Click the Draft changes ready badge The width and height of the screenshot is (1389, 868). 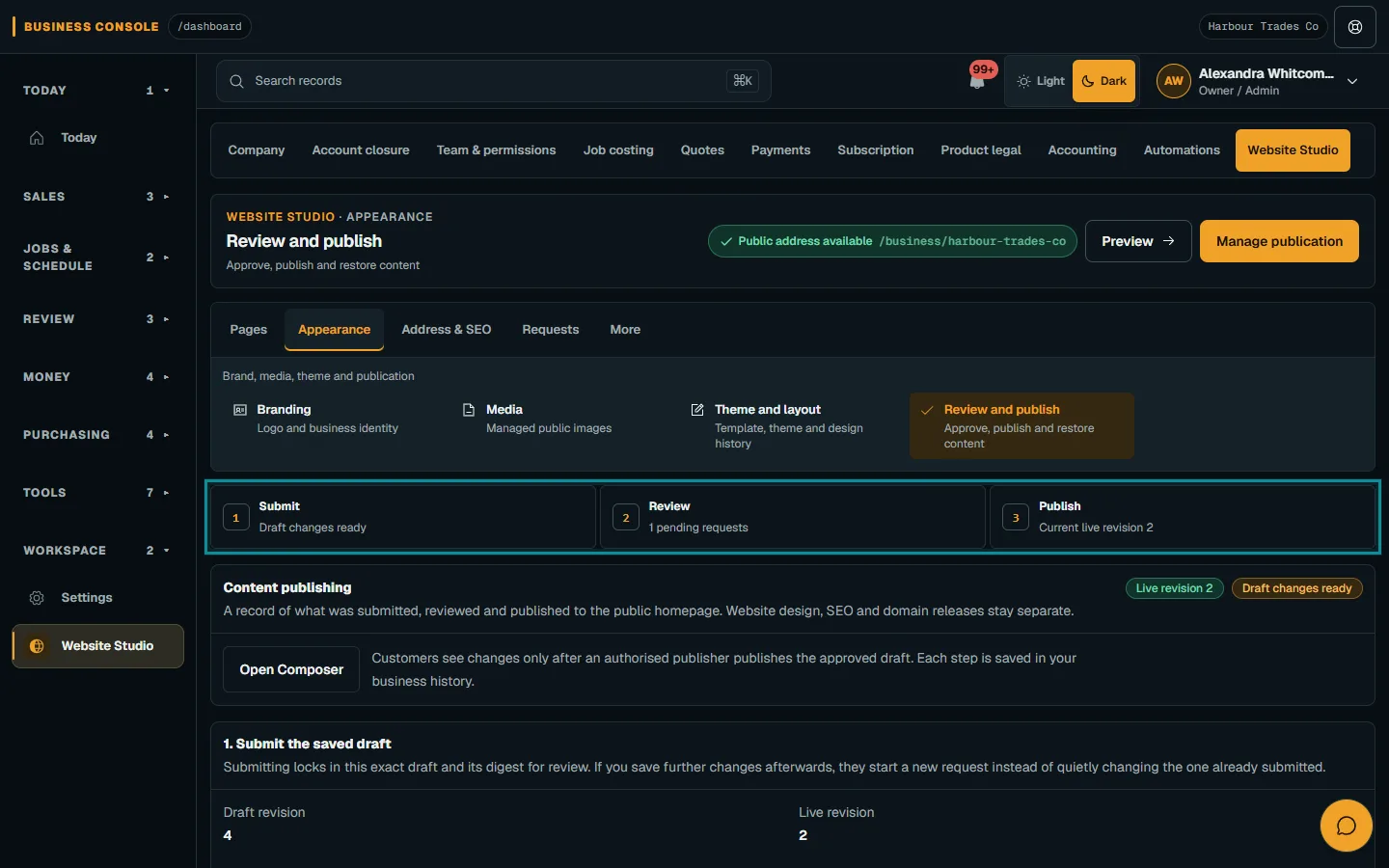coord(1296,588)
